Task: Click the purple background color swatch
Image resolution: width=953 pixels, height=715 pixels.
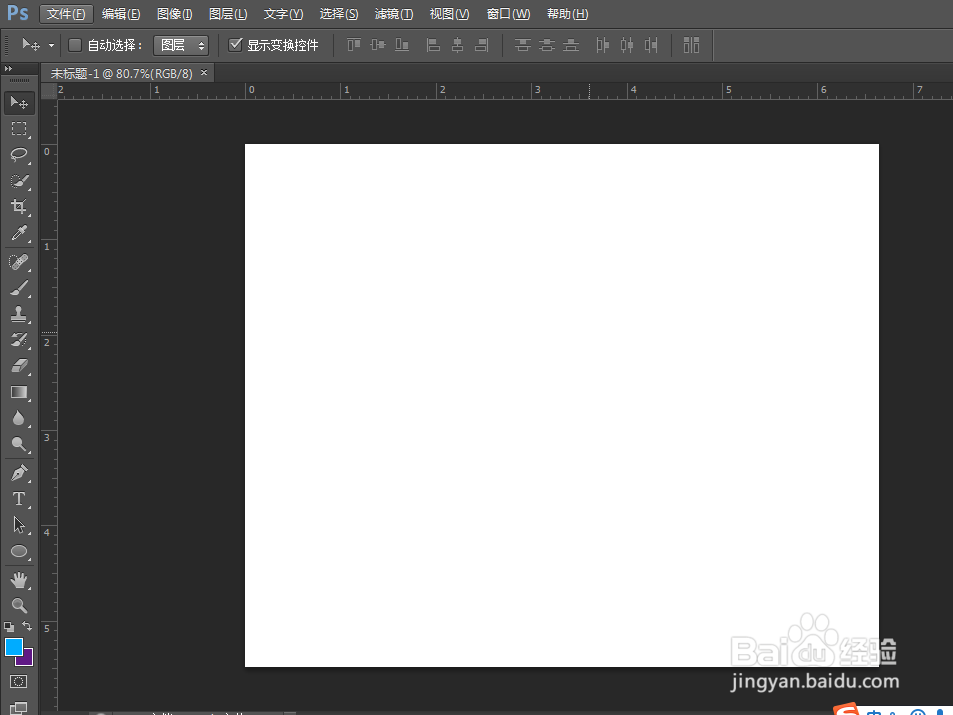Action: 28,660
